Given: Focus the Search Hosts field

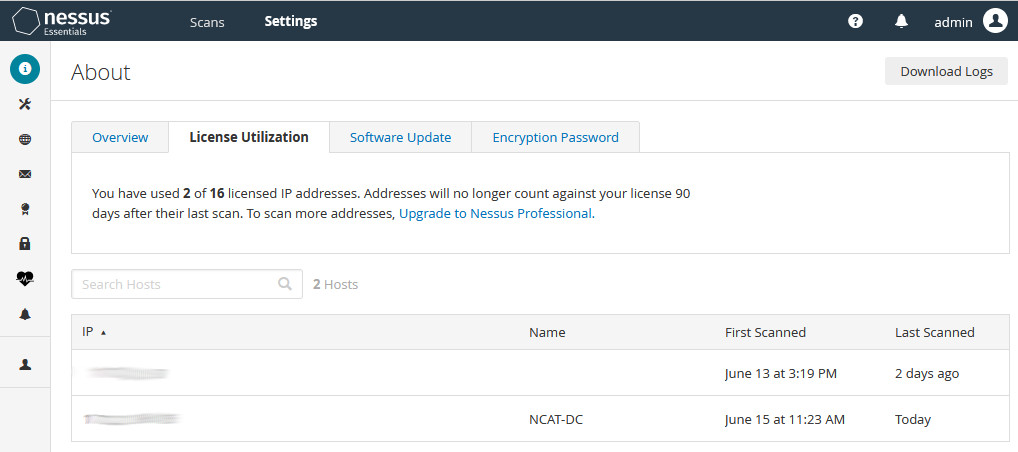Looking at the screenshot, I should [187, 284].
